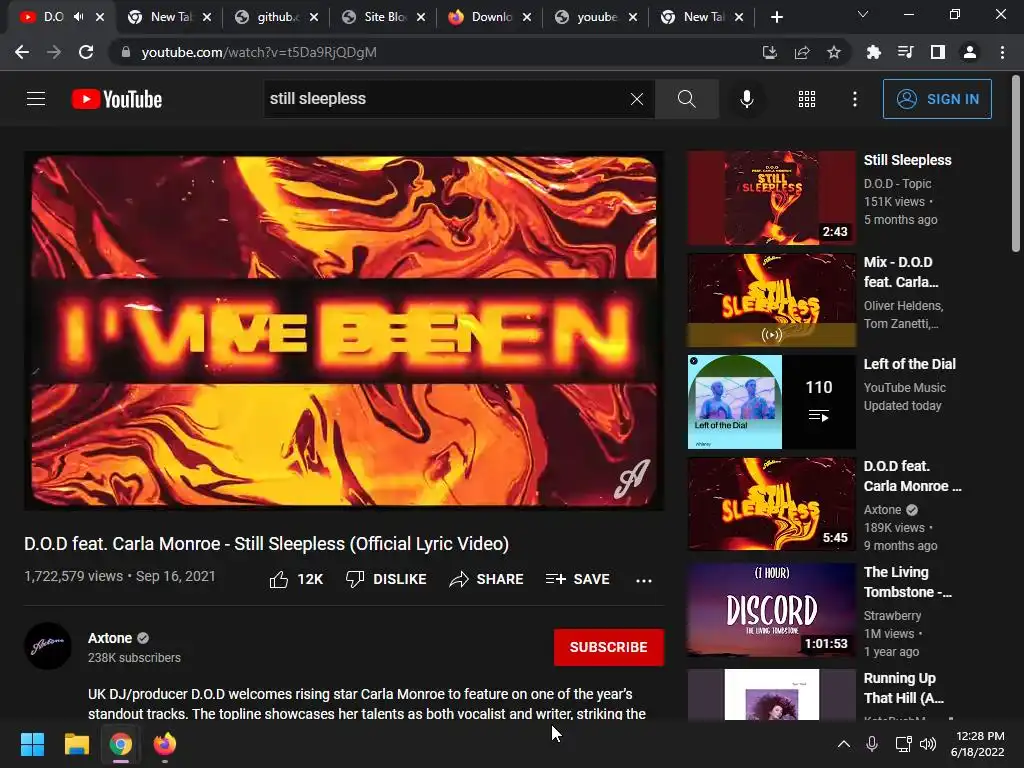Open YouTube settings three-dot menu
The height and width of the screenshot is (768, 1024).
pos(855,99)
